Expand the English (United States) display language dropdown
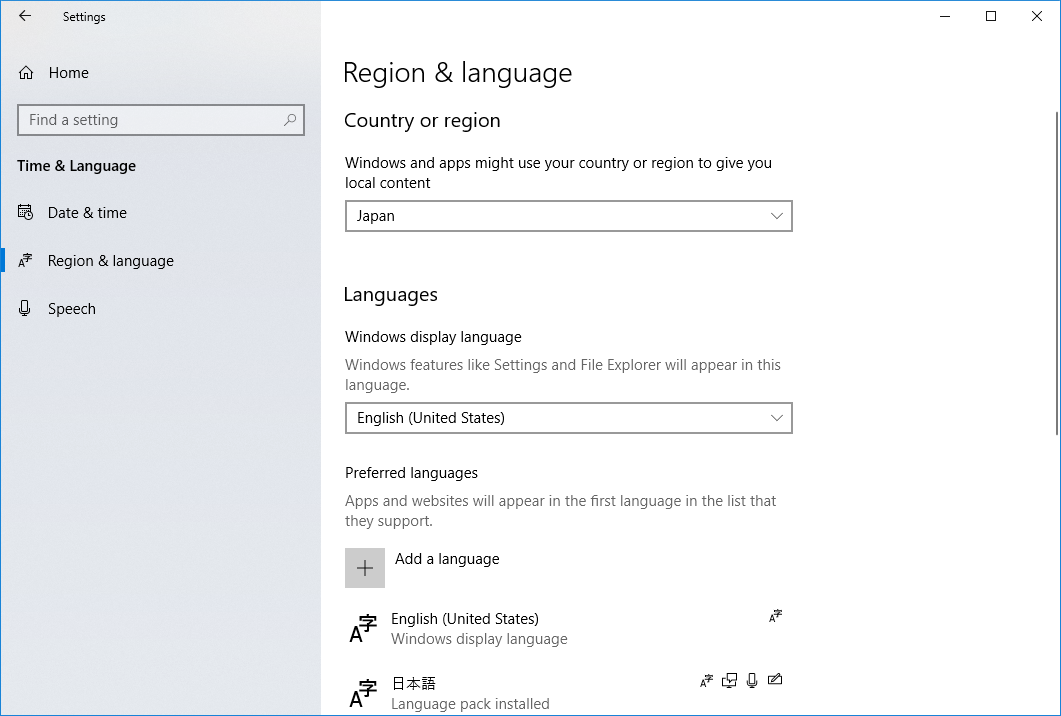Viewport: 1061px width, 716px height. (568, 418)
